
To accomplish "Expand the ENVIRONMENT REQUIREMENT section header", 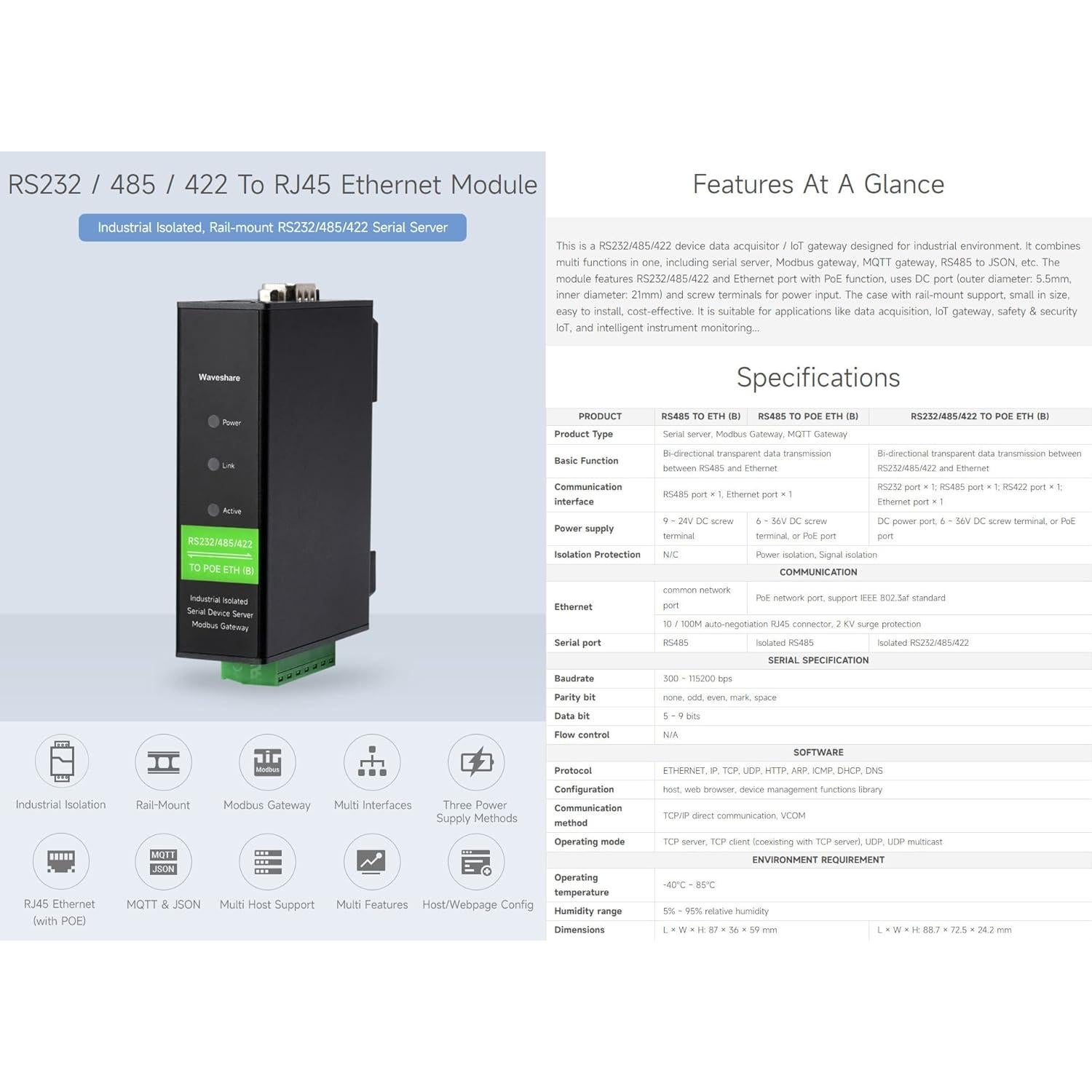I will click(x=817, y=859).
